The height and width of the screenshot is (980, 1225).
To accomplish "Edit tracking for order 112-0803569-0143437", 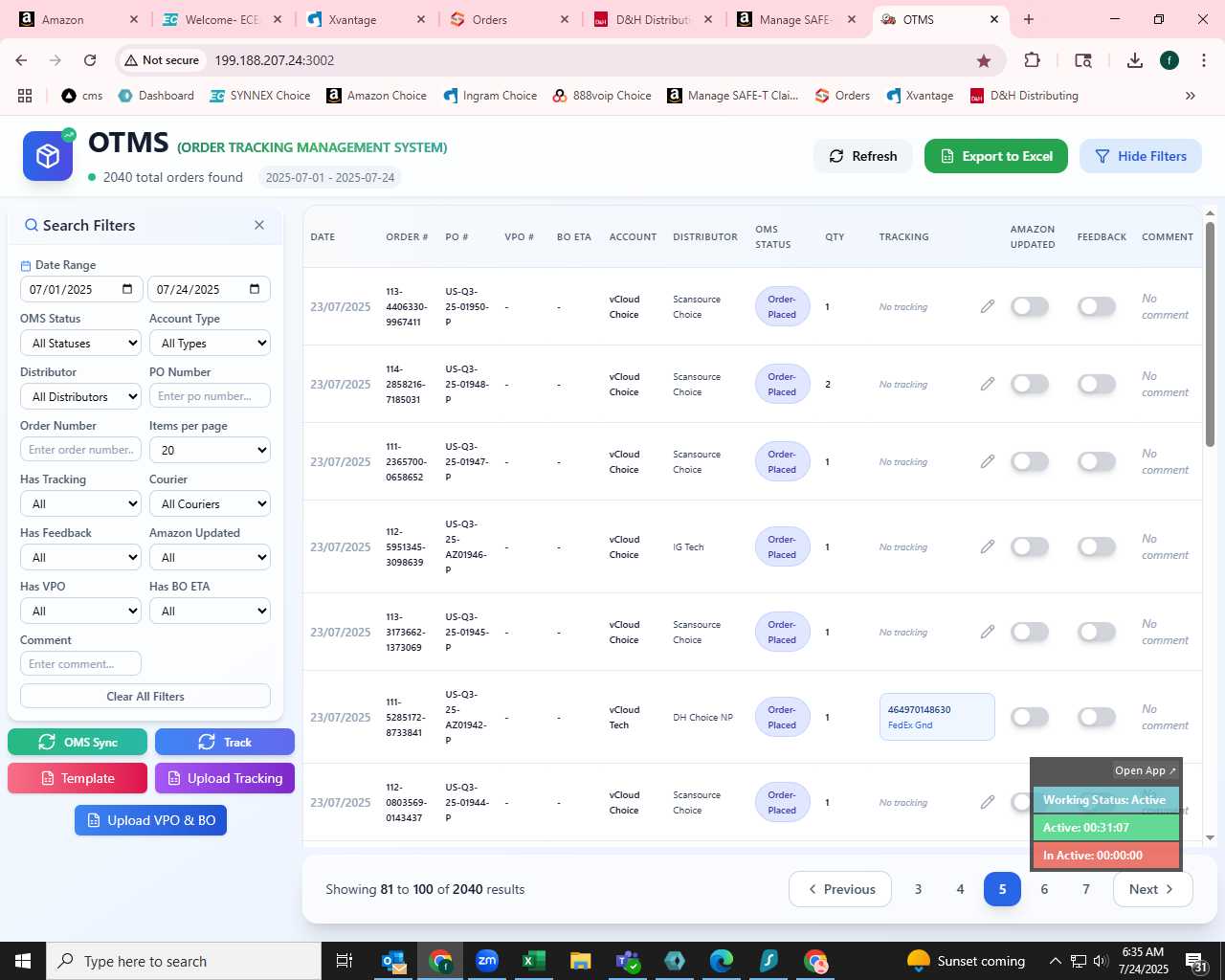I will pyautogui.click(x=988, y=802).
